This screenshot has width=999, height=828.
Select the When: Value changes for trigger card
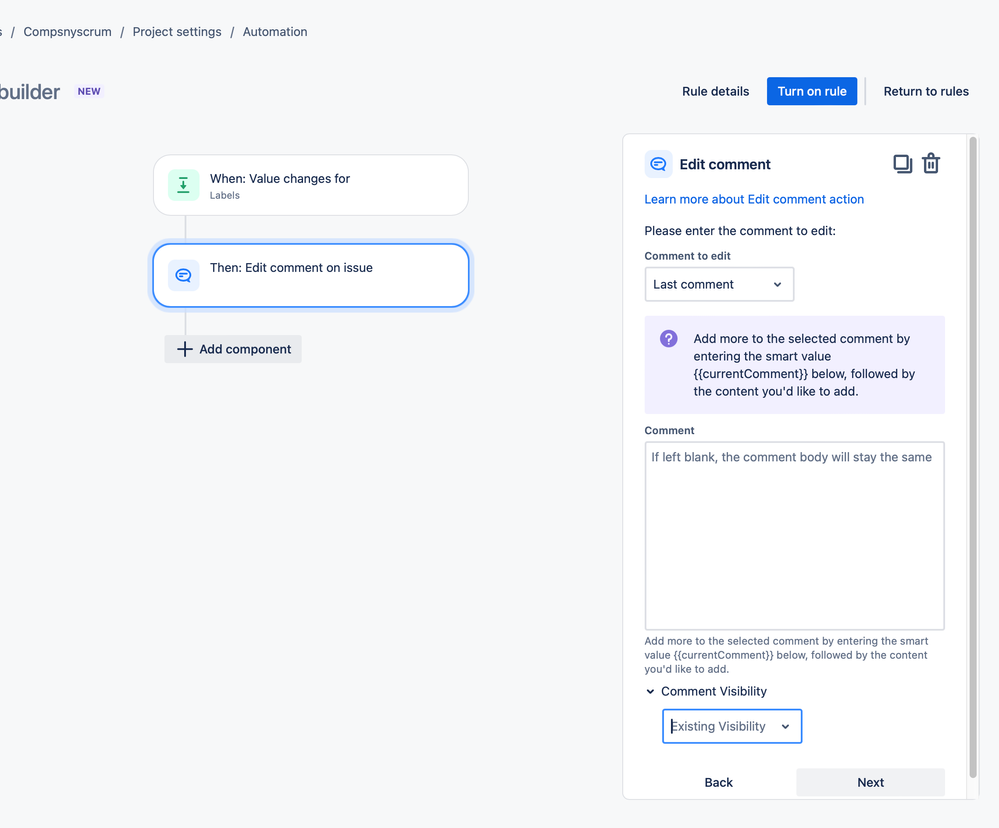point(311,185)
